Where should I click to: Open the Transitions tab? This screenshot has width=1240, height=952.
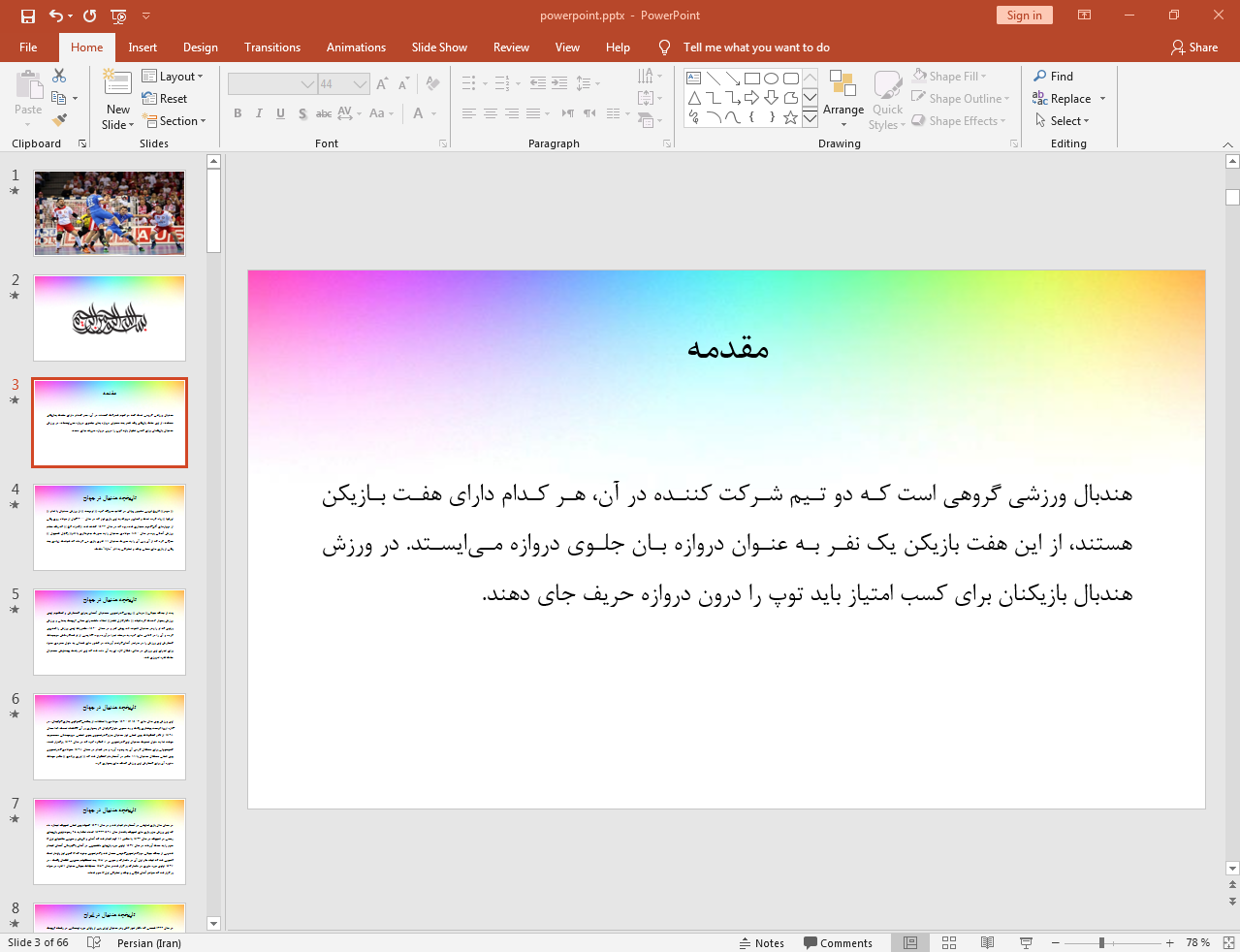[272, 47]
